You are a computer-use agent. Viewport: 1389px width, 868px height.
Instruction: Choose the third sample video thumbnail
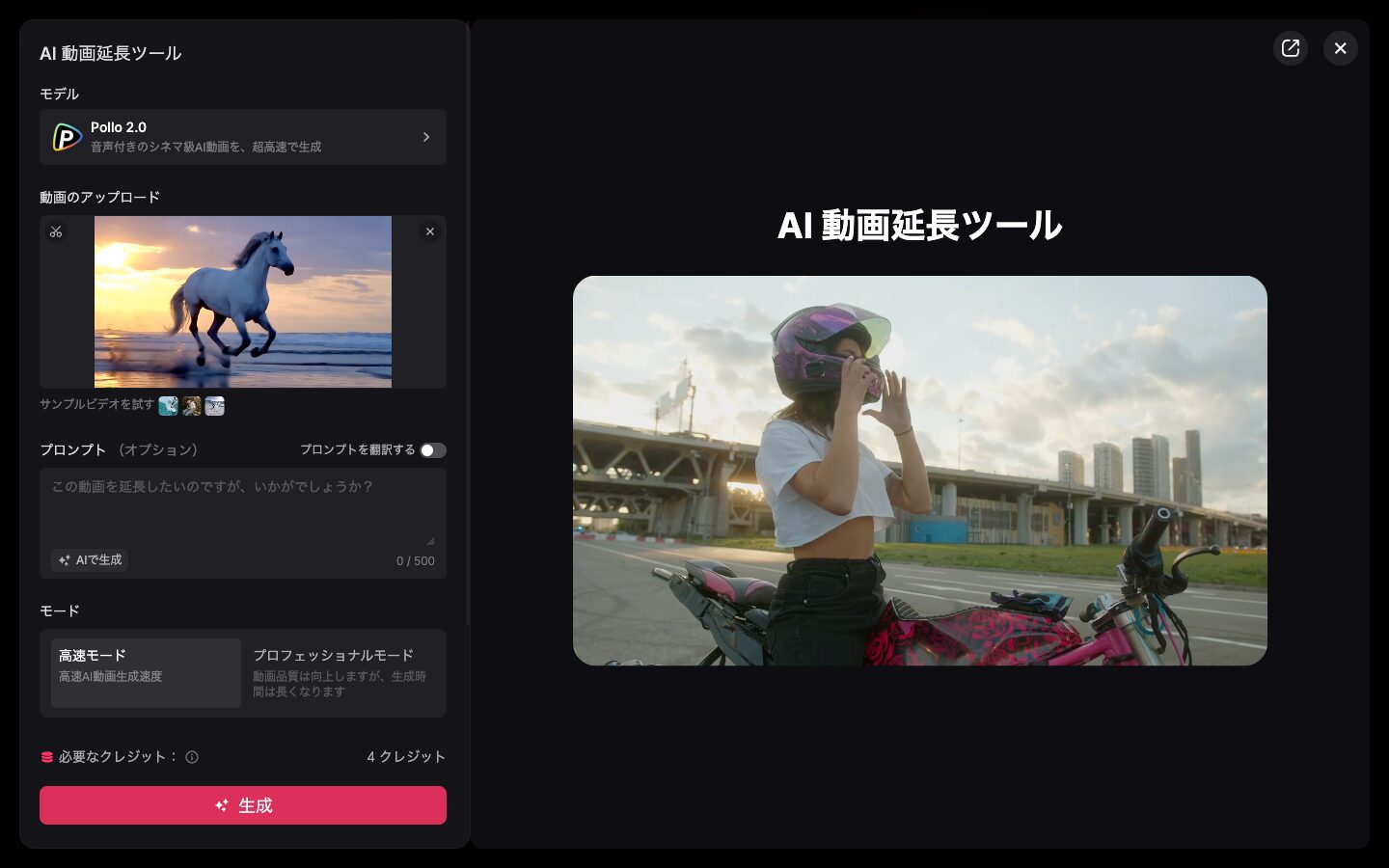214,406
